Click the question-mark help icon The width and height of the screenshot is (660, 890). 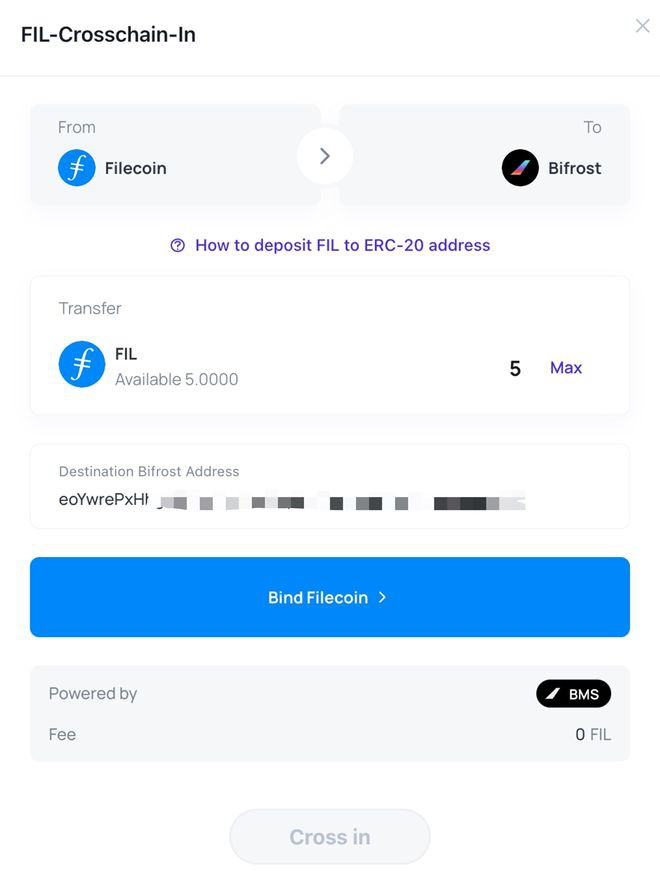coord(176,245)
